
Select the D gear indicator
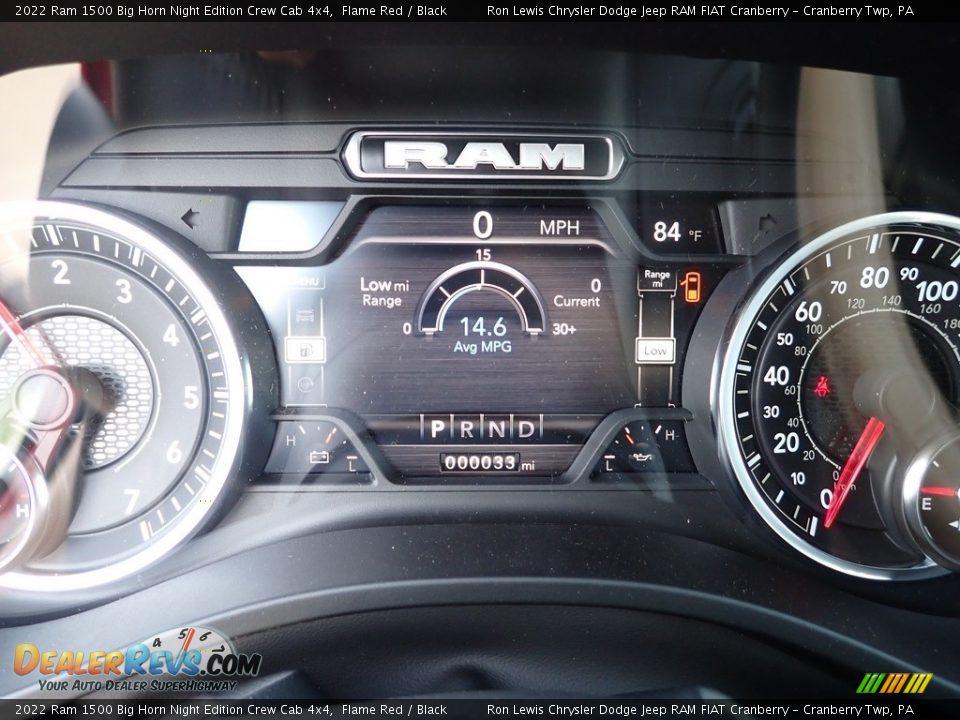coord(525,429)
